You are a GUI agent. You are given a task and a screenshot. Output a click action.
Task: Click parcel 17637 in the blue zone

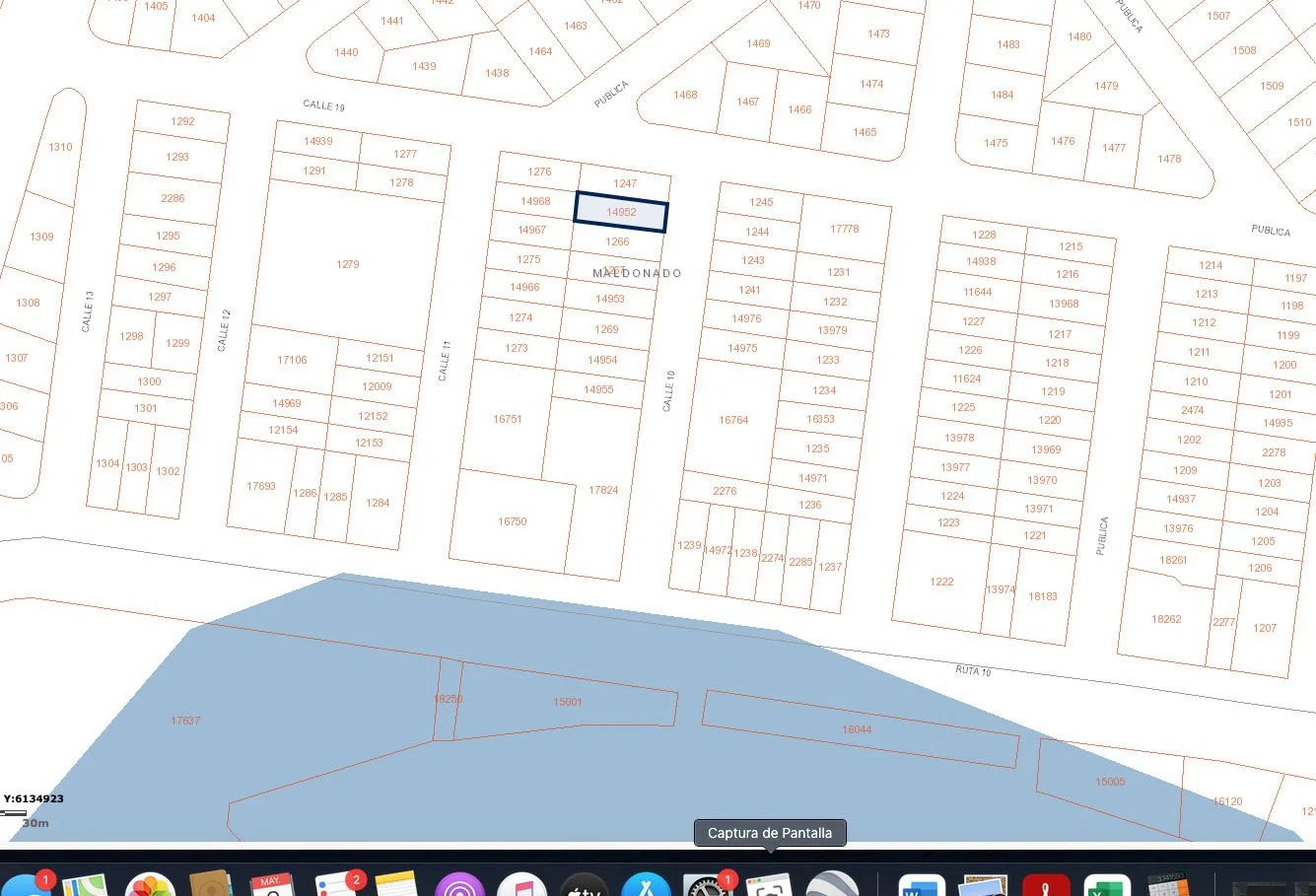click(x=185, y=721)
